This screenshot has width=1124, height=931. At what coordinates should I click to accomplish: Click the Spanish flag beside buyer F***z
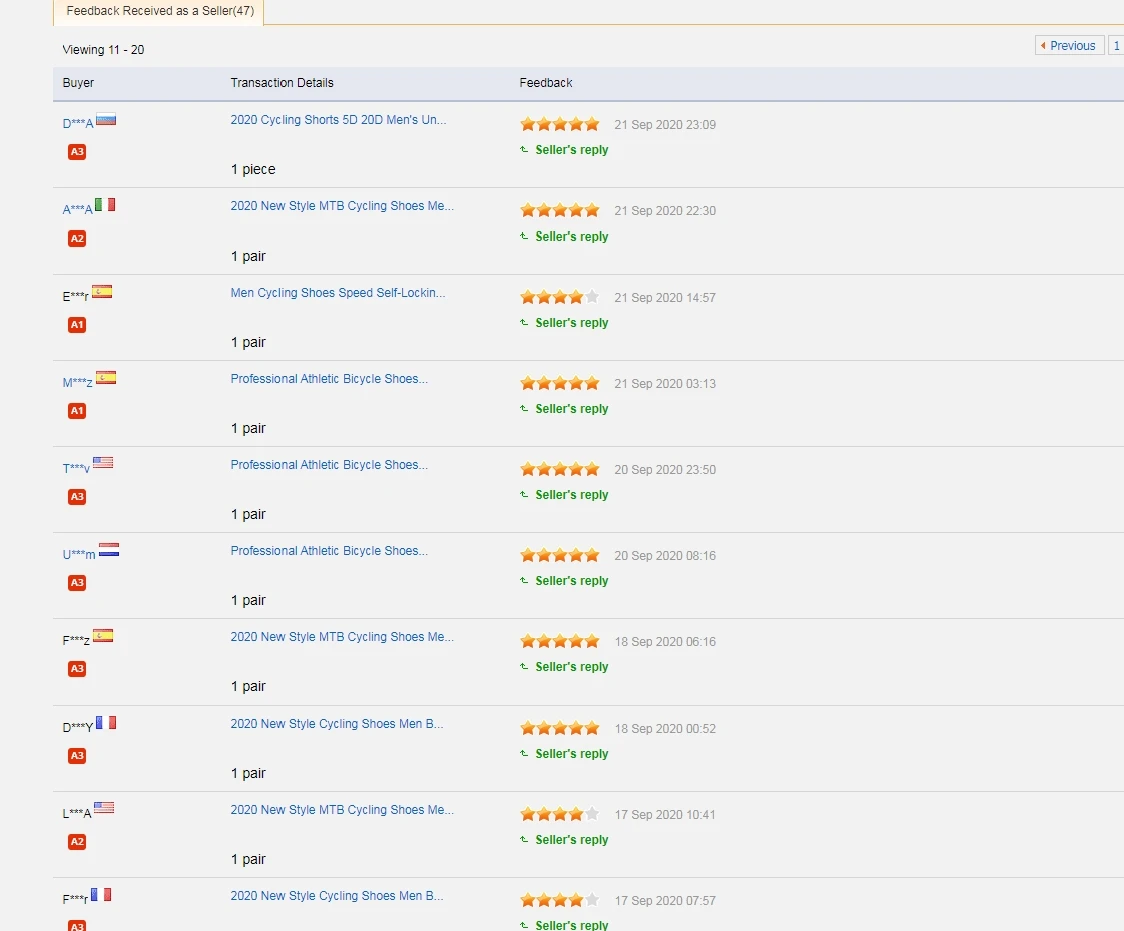[103, 636]
